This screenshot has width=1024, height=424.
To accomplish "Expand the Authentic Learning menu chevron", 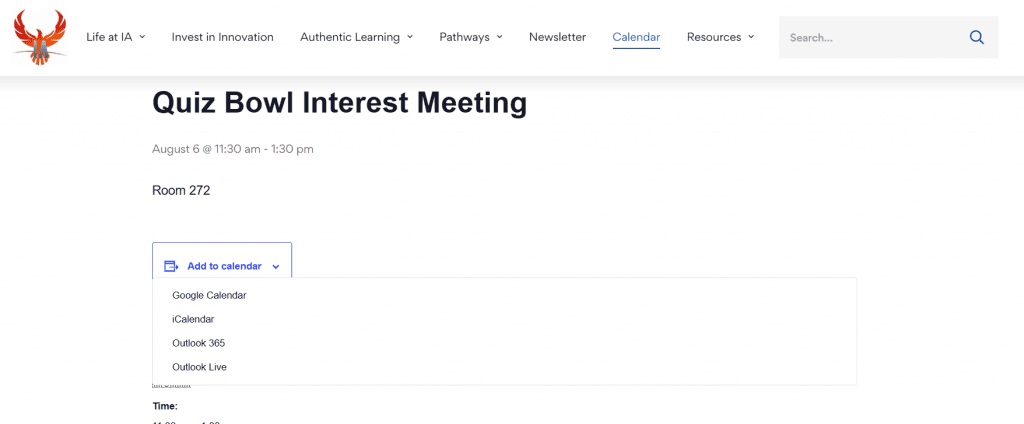I will (x=410, y=37).
